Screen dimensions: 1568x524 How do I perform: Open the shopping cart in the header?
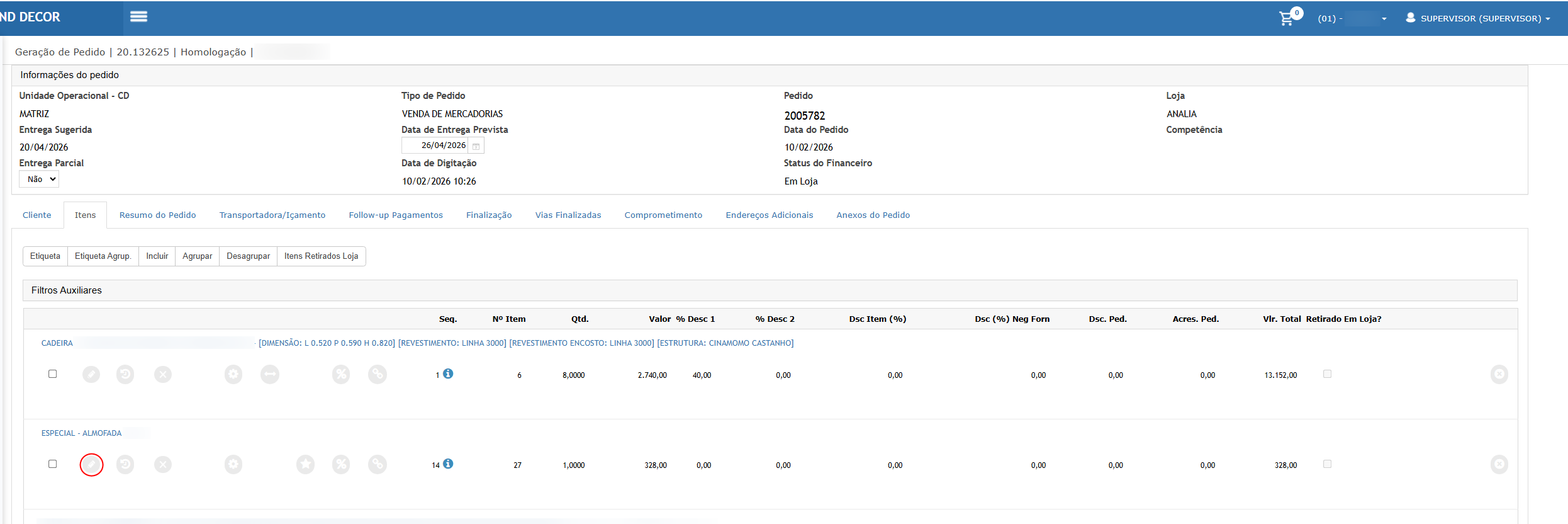click(x=1287, y=18)
